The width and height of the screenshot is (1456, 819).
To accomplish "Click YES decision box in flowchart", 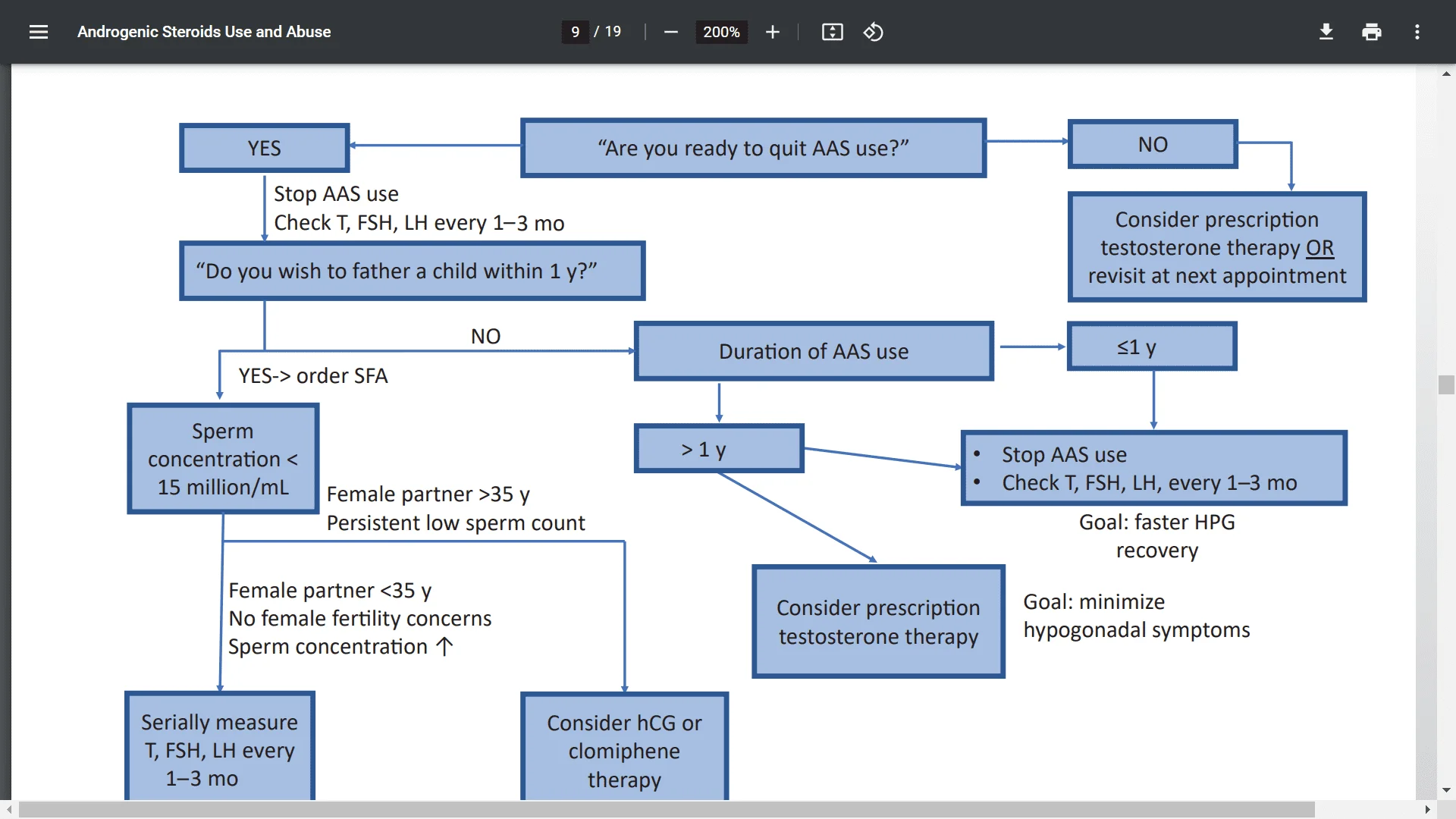I will 264,148.
